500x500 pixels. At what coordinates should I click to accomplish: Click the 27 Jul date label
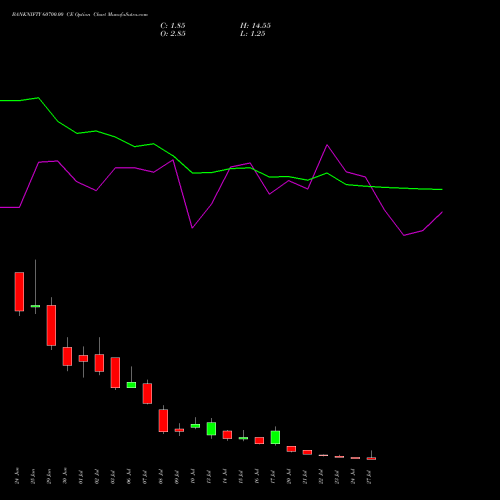tap(369, 477)
